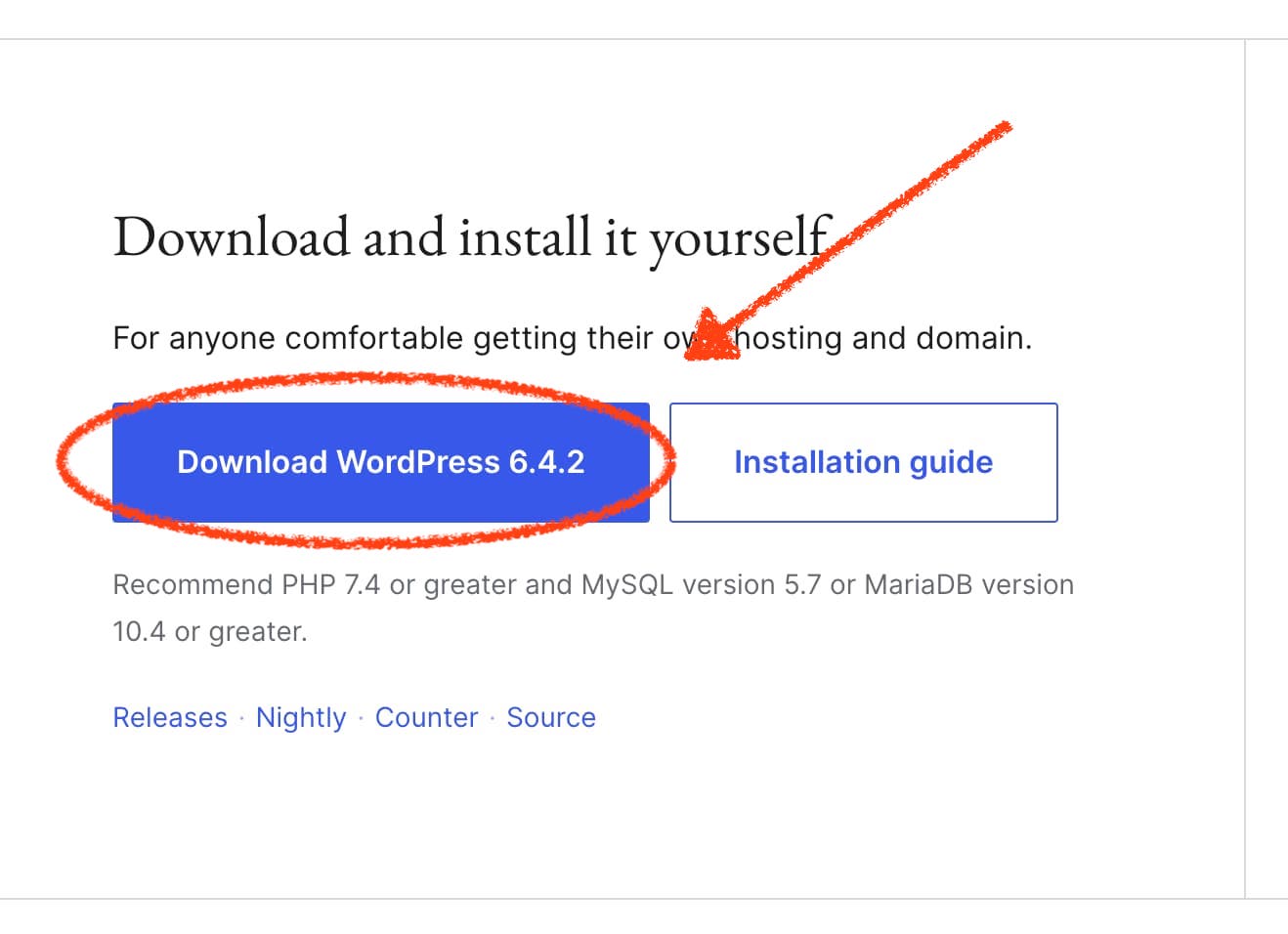
Task: Go to the Nightly builds link
Action: 301,717
